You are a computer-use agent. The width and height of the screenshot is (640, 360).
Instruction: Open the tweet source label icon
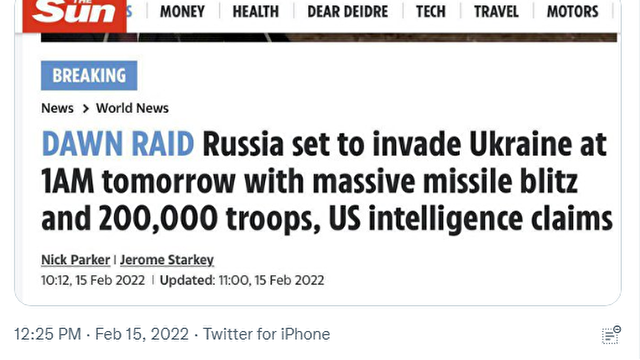[x=611, y=335]
